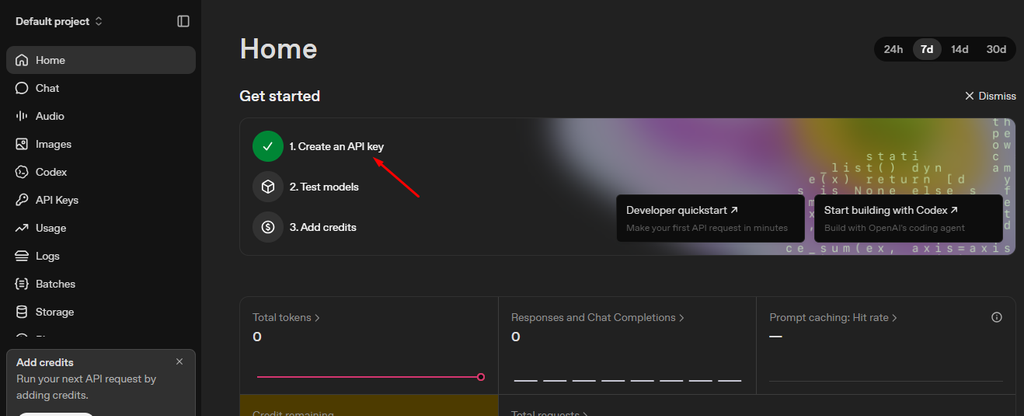Click the Get started heading

click(280, 97)
